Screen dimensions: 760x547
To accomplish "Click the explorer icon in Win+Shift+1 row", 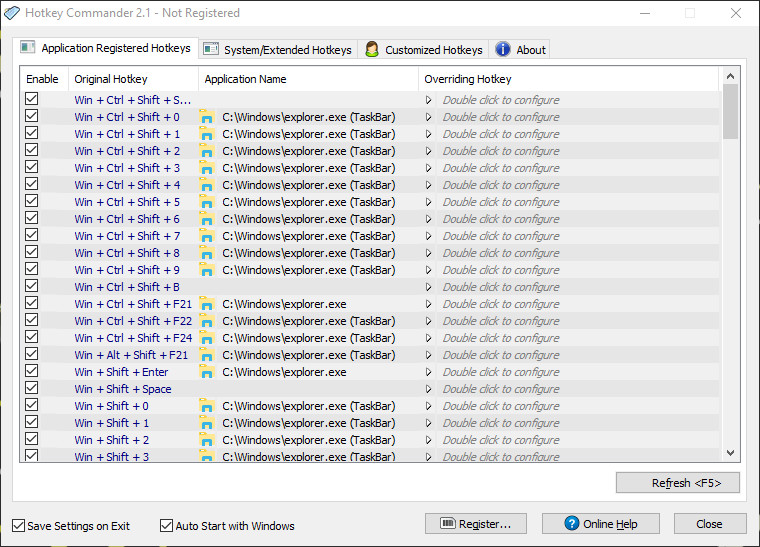I will click(x=206, y=423).
